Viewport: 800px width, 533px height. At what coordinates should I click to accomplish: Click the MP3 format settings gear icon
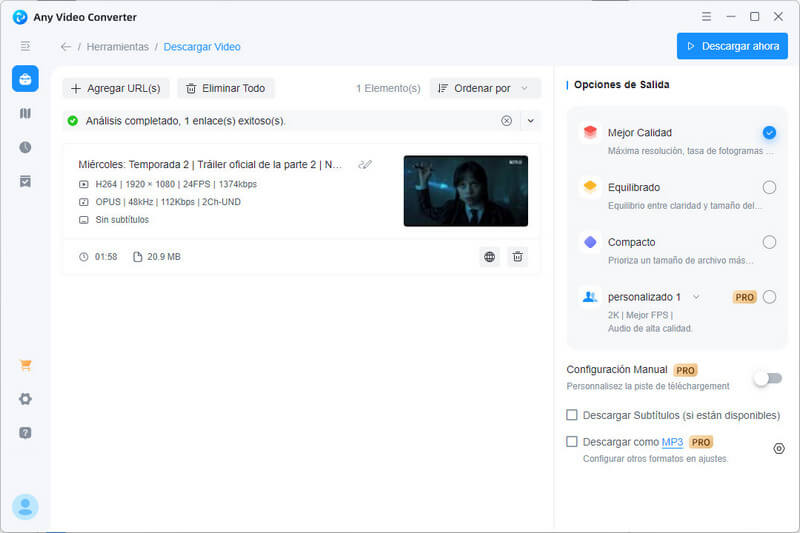click(779, 448)
